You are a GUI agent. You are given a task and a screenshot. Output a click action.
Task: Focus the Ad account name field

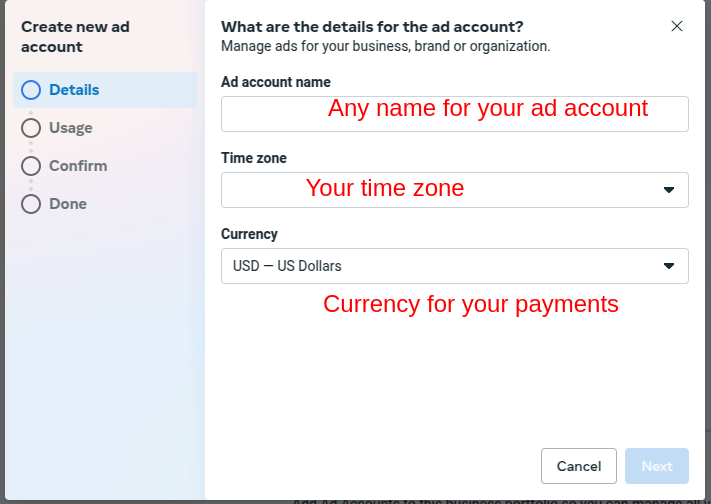(455, 114)
